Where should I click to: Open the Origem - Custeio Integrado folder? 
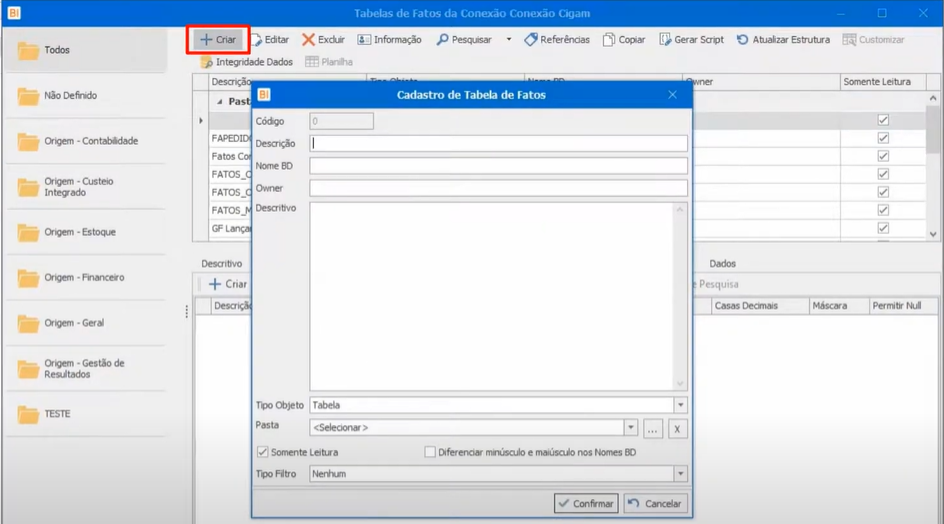(86, 187)
